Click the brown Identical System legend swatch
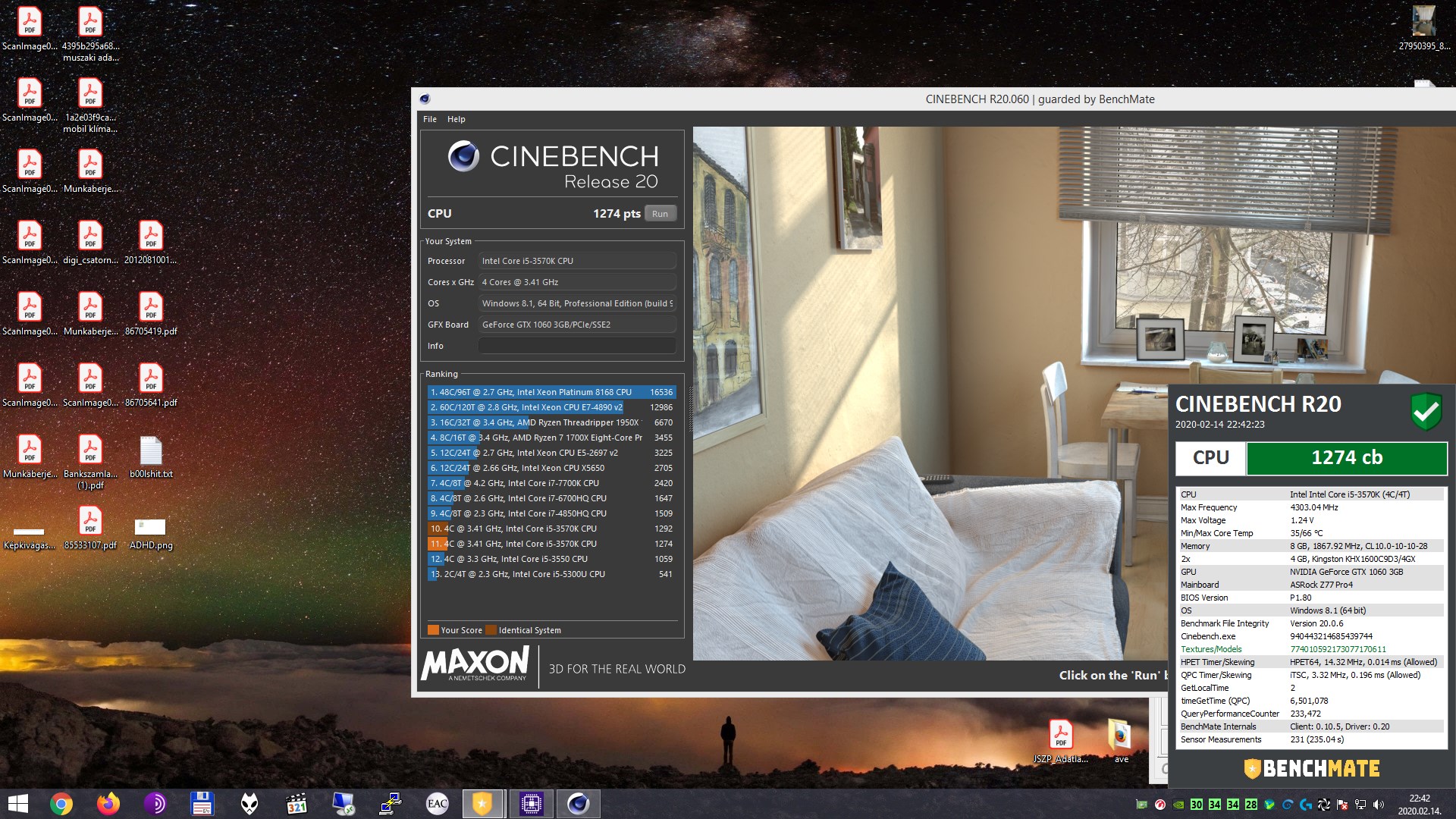The image size is (1456, 819). [491, 630]
